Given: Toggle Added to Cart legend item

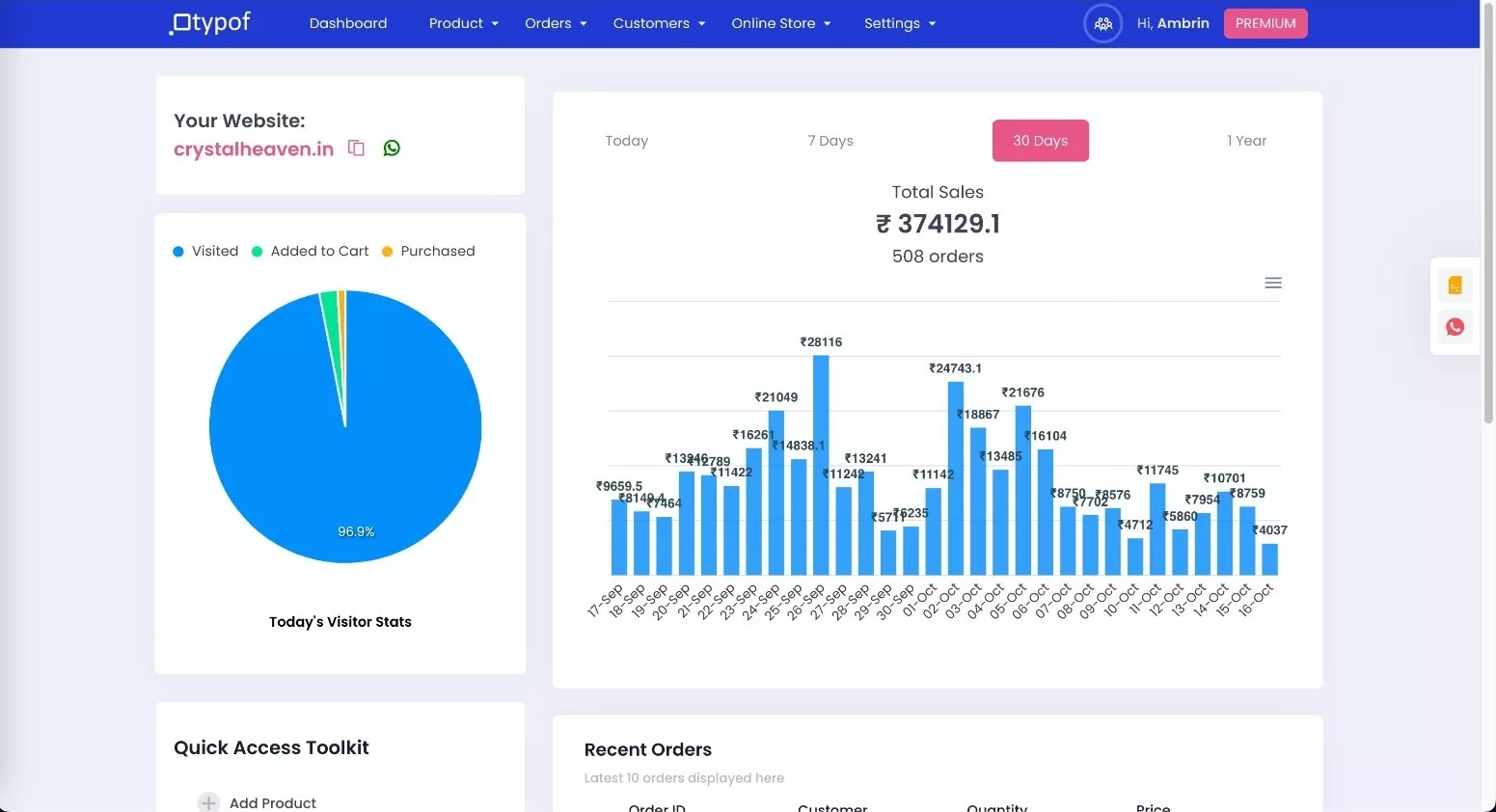Looking at the screenshot, I should [x=310, y=251].
